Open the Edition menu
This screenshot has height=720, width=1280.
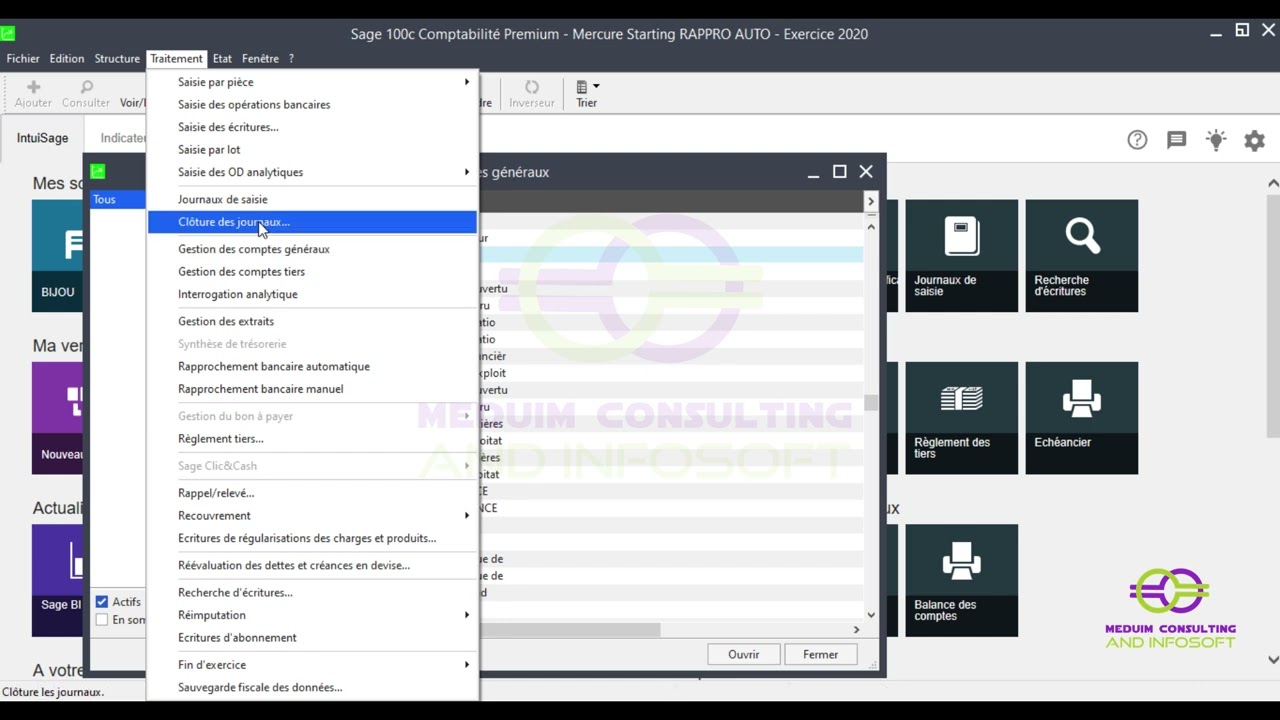click(67, 59)
